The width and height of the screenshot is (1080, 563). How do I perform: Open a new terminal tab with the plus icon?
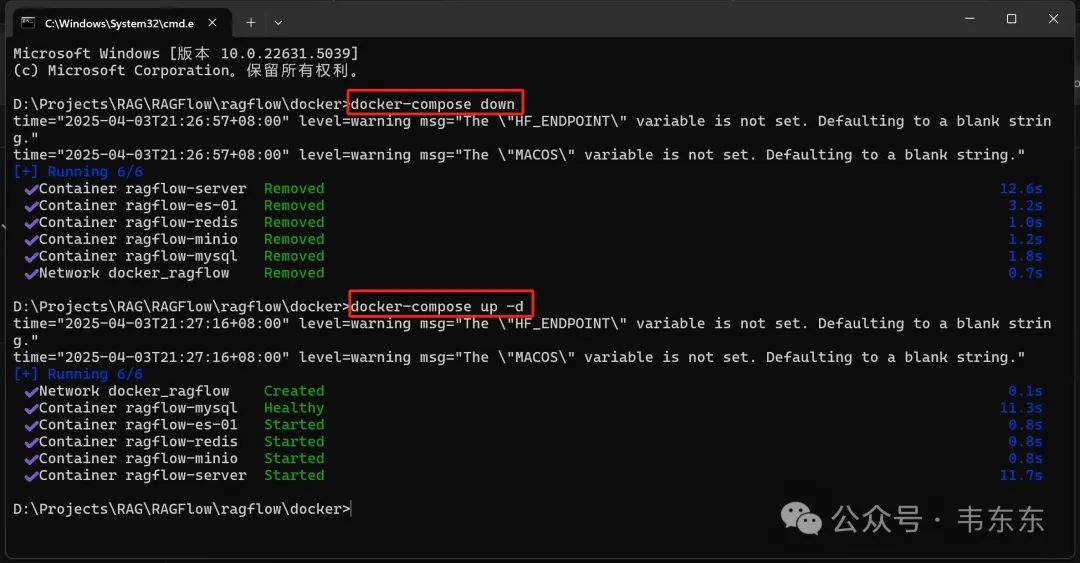click(251, 23)
